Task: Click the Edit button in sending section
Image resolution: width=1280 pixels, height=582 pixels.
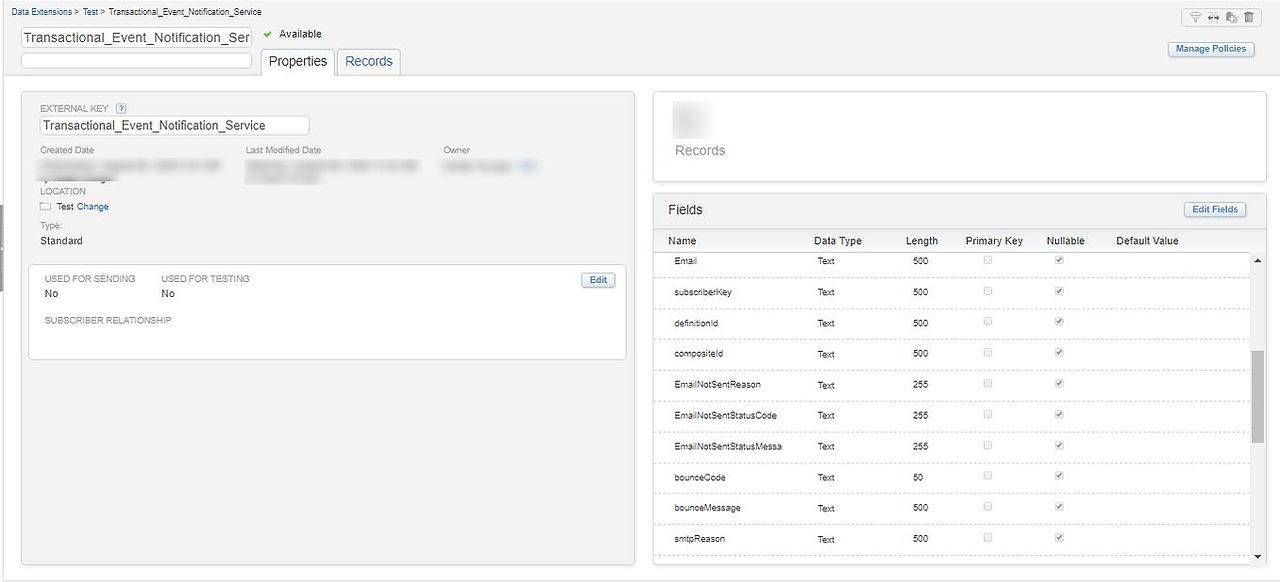Action: pyautogui.click(x=598, y=280)
